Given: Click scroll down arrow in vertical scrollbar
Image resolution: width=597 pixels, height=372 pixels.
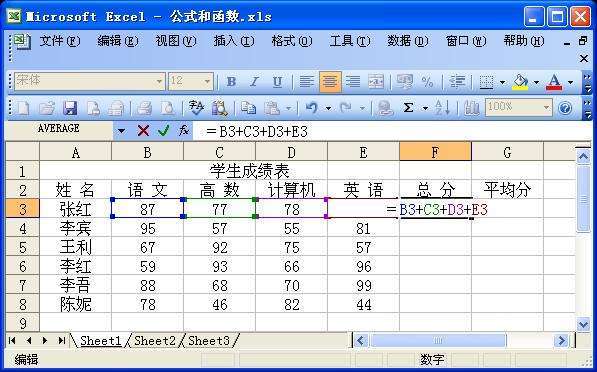Looking at the screenshot, I should tap(583, 324).
